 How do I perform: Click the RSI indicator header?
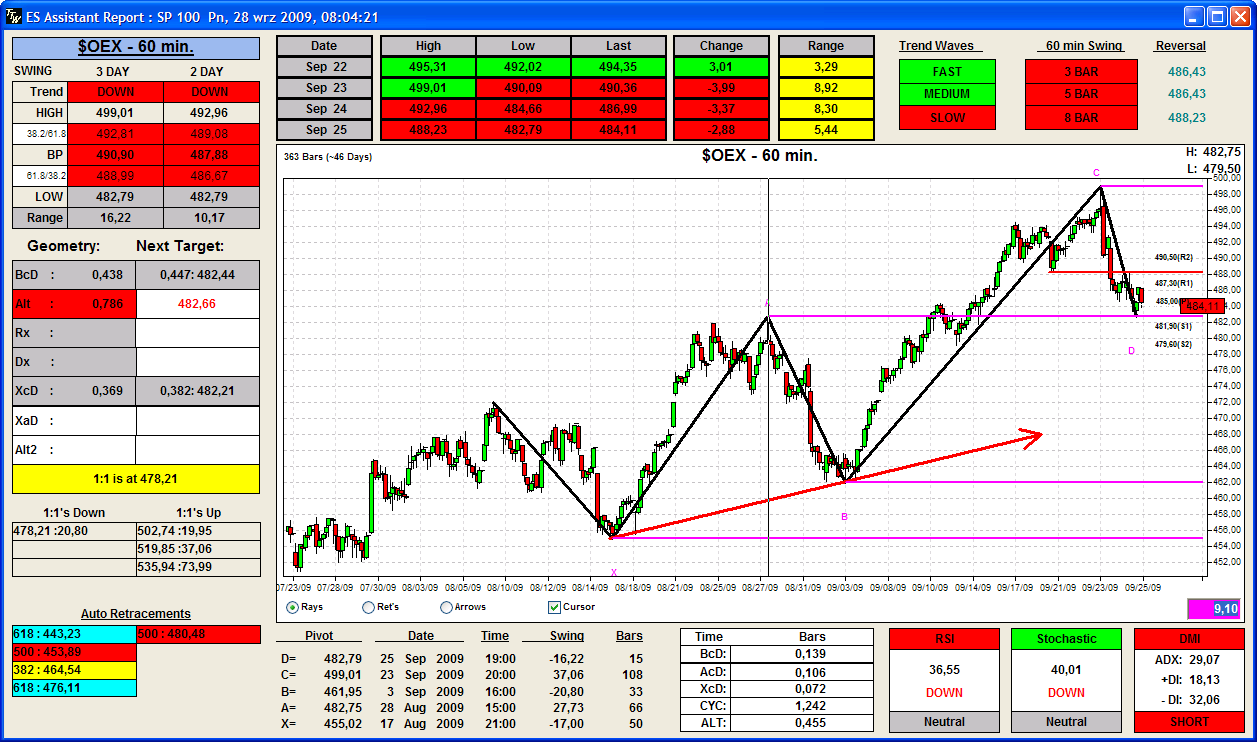(944, 639)
